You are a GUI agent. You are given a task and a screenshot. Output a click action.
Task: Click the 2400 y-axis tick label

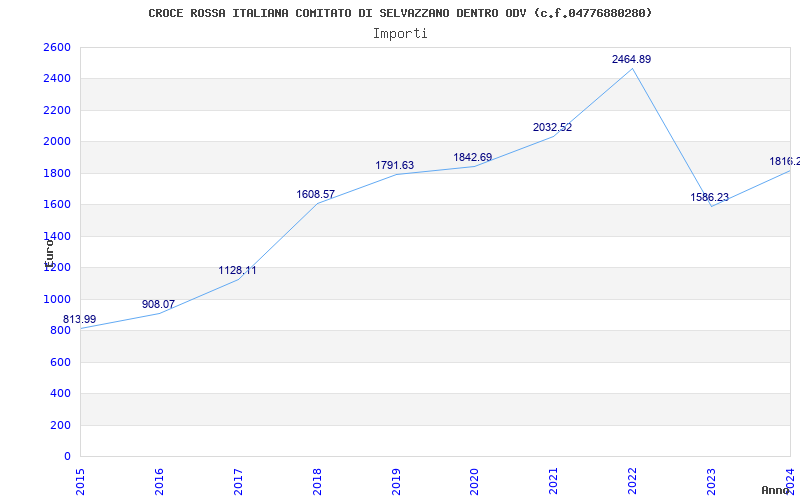coord(57,79)
